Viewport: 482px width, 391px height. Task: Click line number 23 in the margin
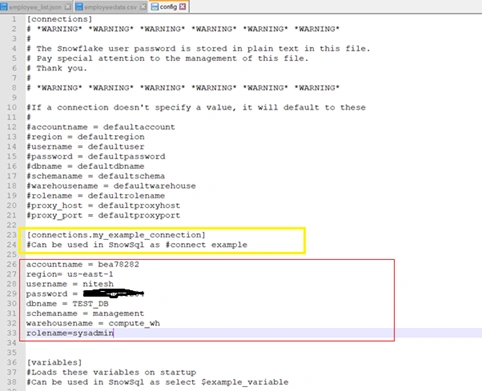pyautogui.click(x=12, y=235)
